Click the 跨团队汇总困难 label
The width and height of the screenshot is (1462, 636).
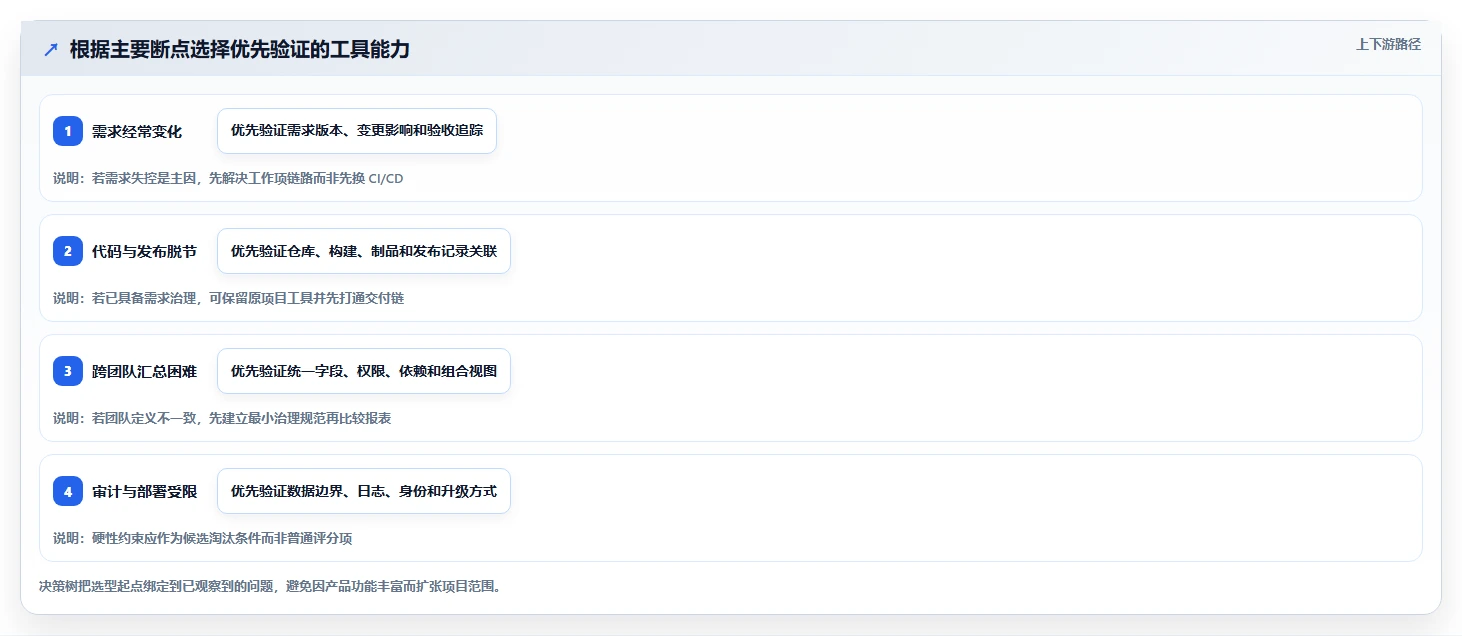click(144, 371)
